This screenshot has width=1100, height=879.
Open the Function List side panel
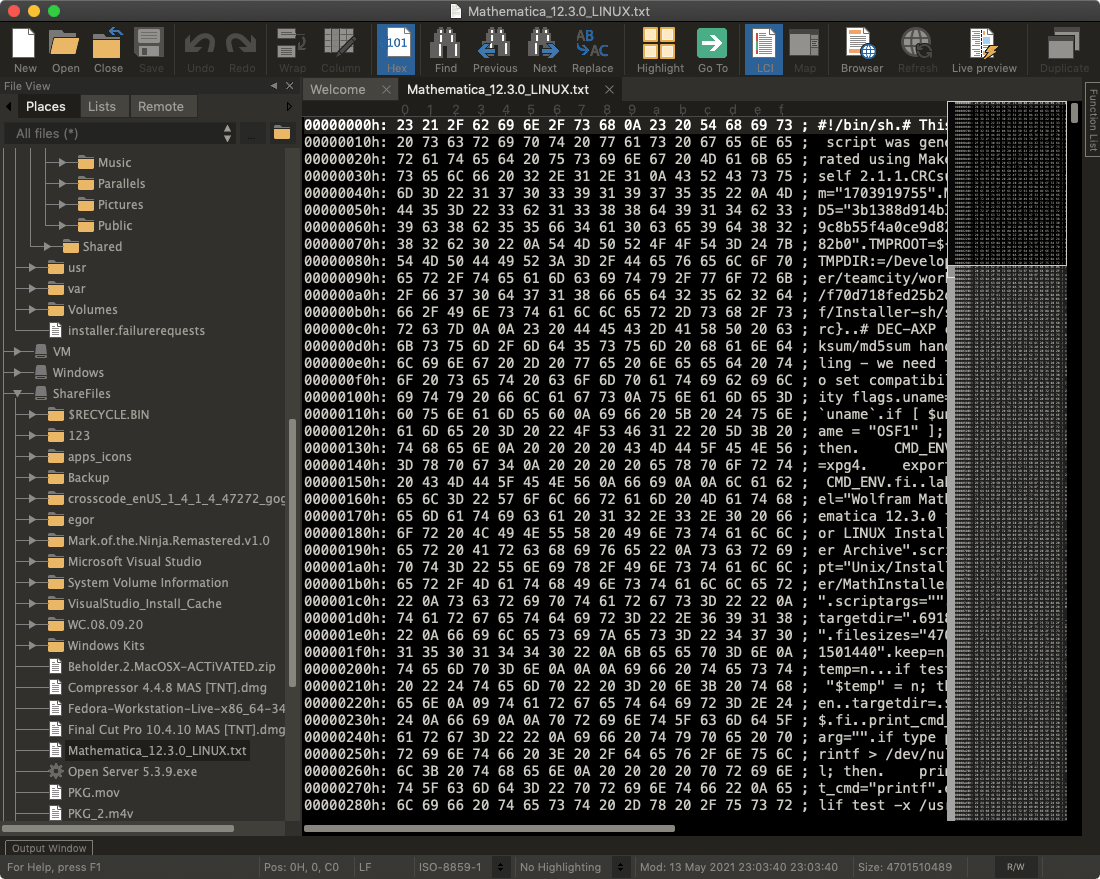[1092, 120]
